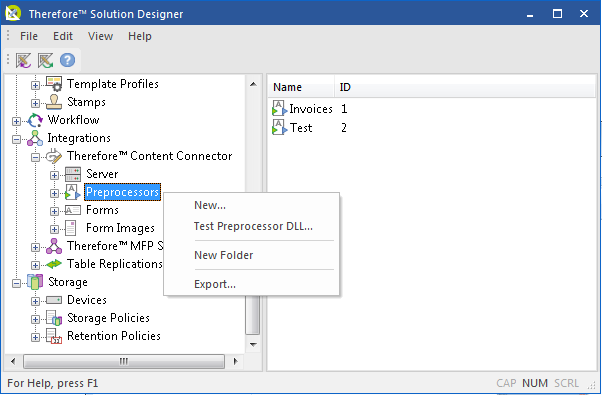This screenshot has height=395, width=602.
Task: Expand the Server node
Action: [54, 175]
